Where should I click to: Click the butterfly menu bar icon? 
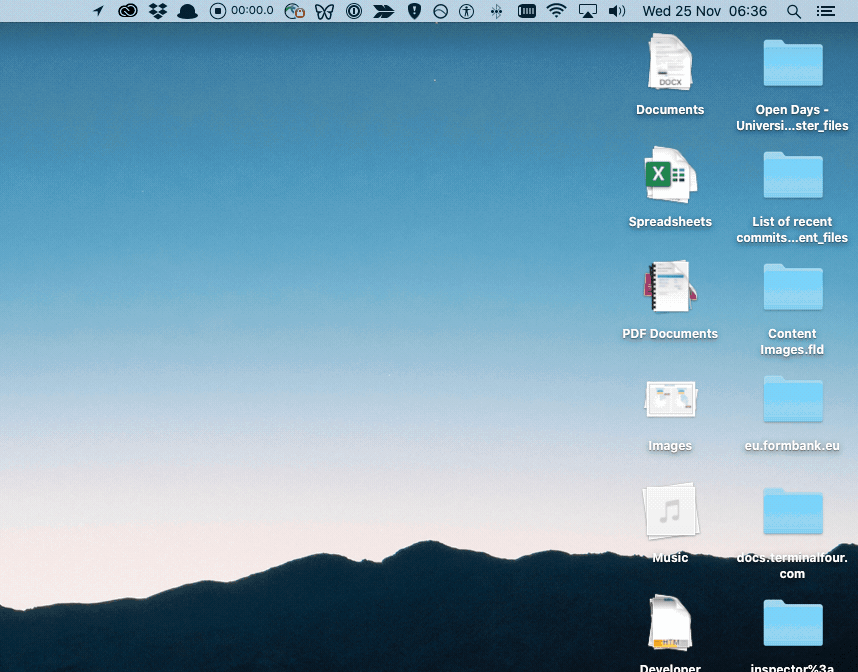(324, 11)
